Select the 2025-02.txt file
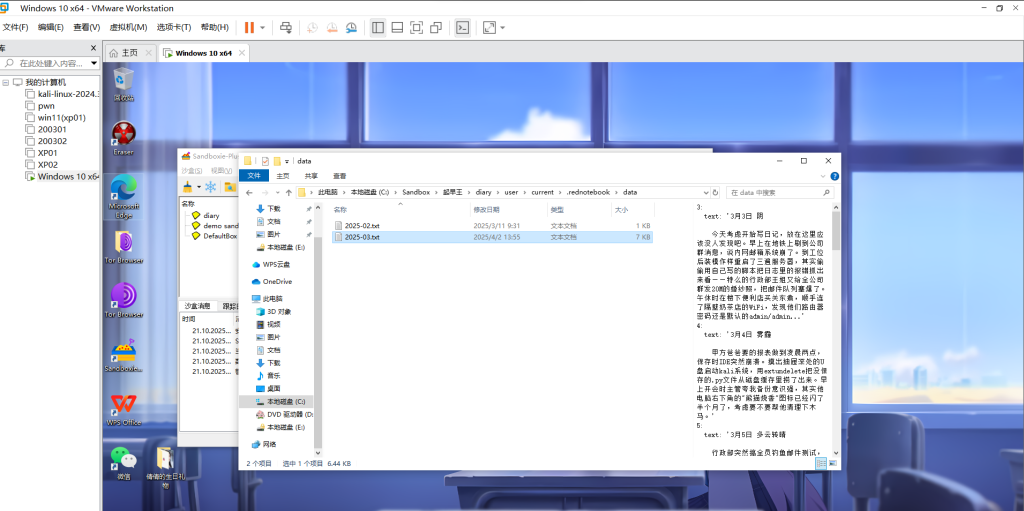Screen dimensions: 1024x511 click(x=362, y=226)
